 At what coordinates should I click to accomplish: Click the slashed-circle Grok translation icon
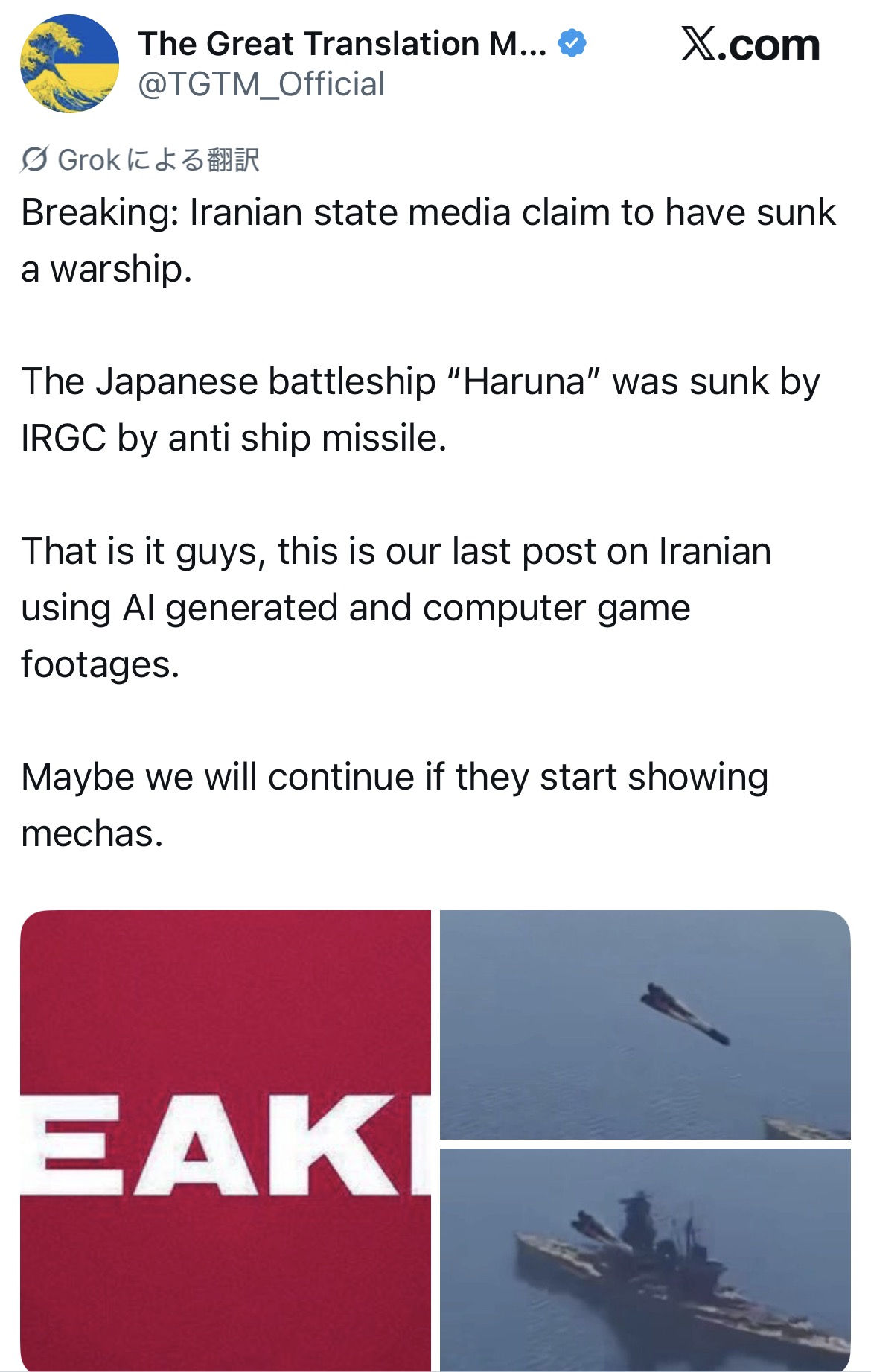pos(35,159)
